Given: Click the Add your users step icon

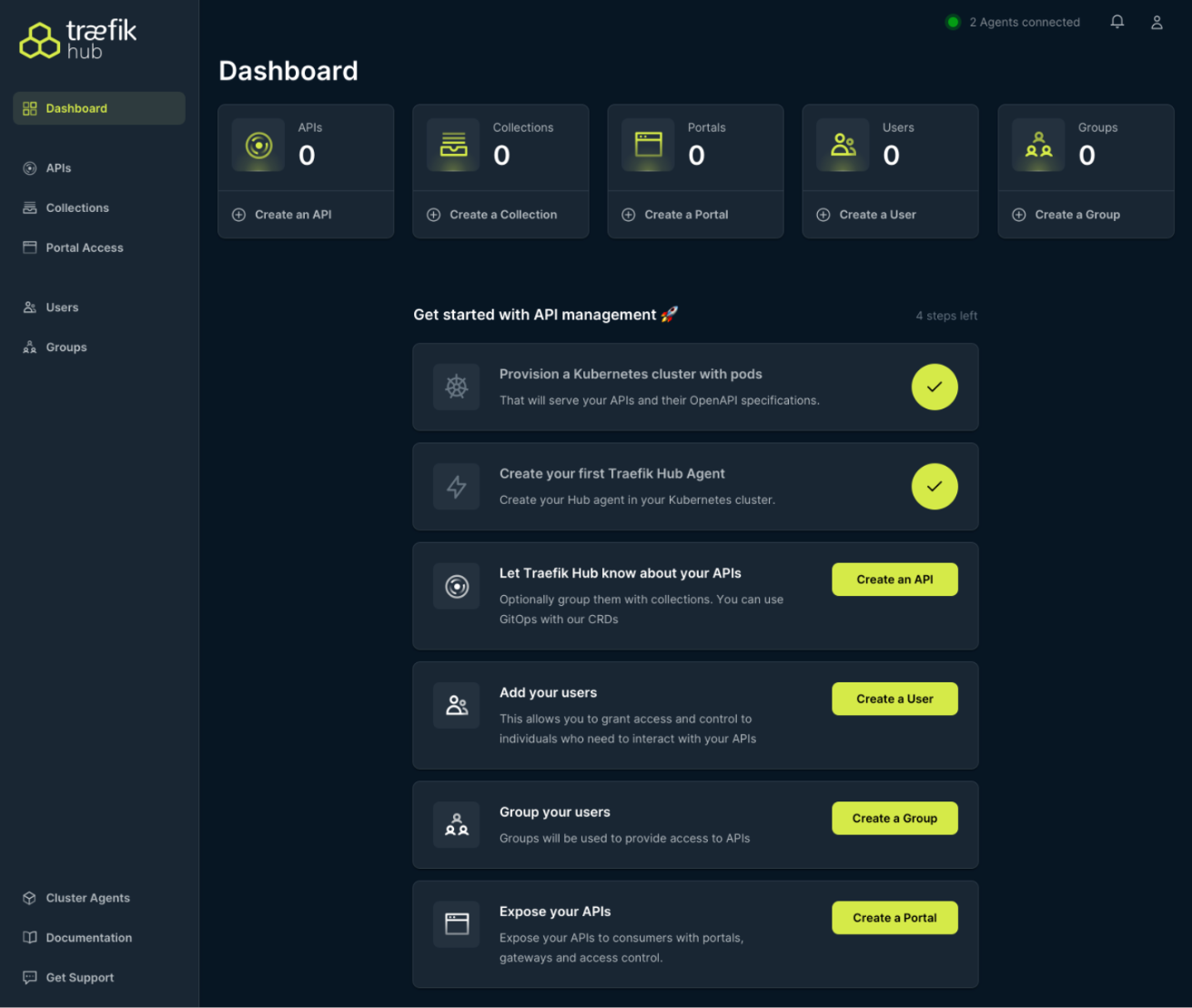Looking at the screenshot, I should [456, 706].
